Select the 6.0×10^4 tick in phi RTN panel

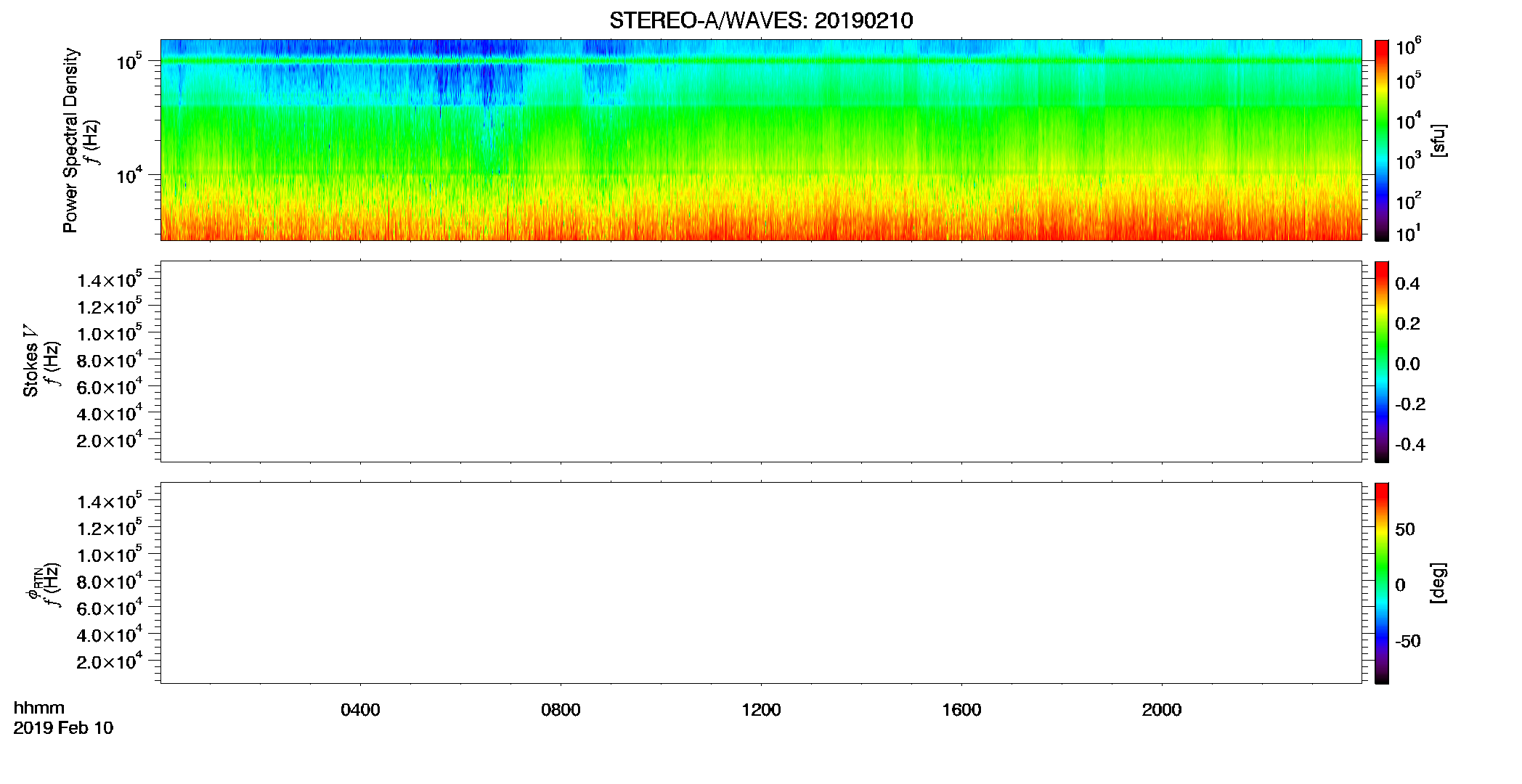[110, 608]
